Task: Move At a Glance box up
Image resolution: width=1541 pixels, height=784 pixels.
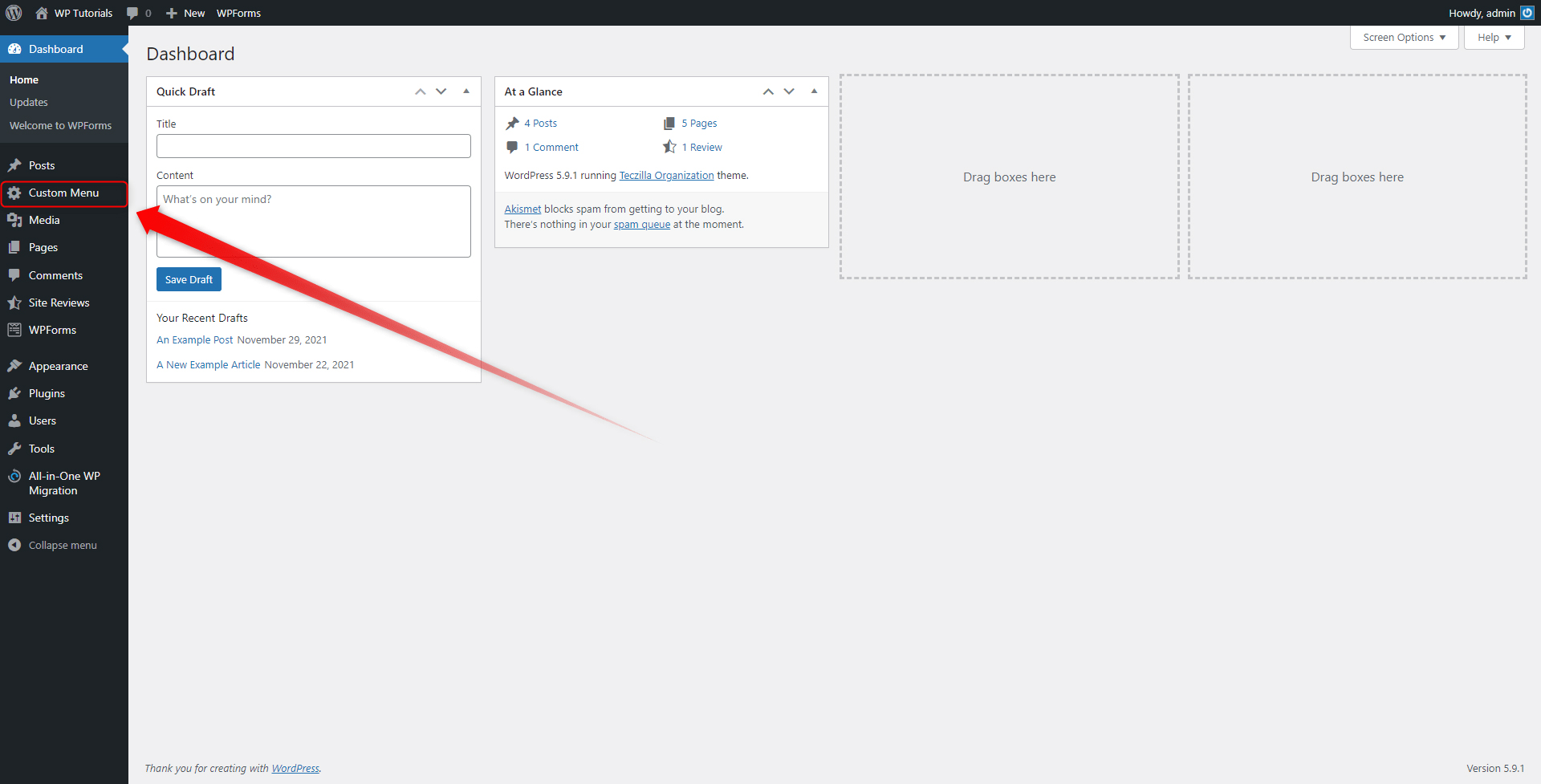Action: coord(768,91)
